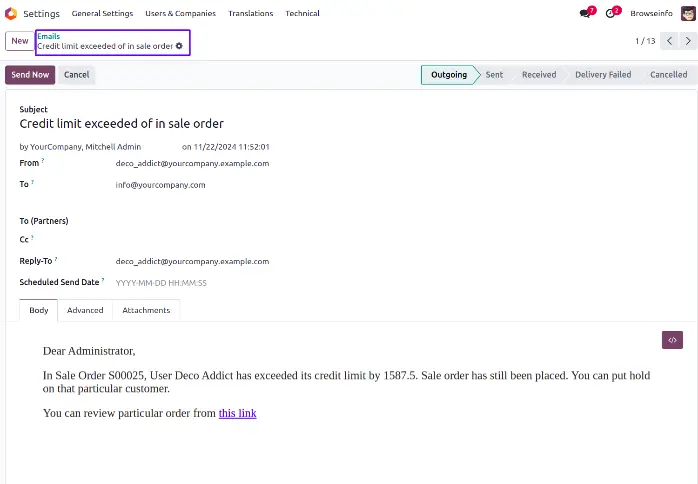Expand the Technical menu

pos(302,14)
